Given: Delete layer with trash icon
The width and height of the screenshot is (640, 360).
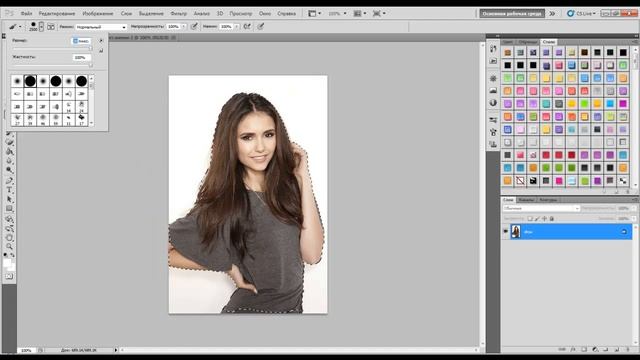Looking at the screenshot, I should [628, 350].
